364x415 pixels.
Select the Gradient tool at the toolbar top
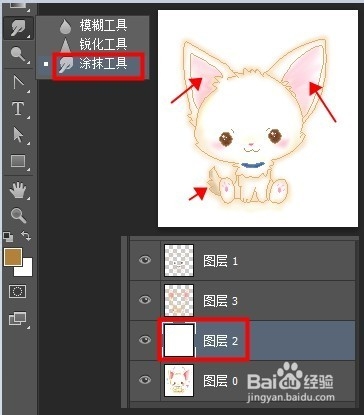18,6
